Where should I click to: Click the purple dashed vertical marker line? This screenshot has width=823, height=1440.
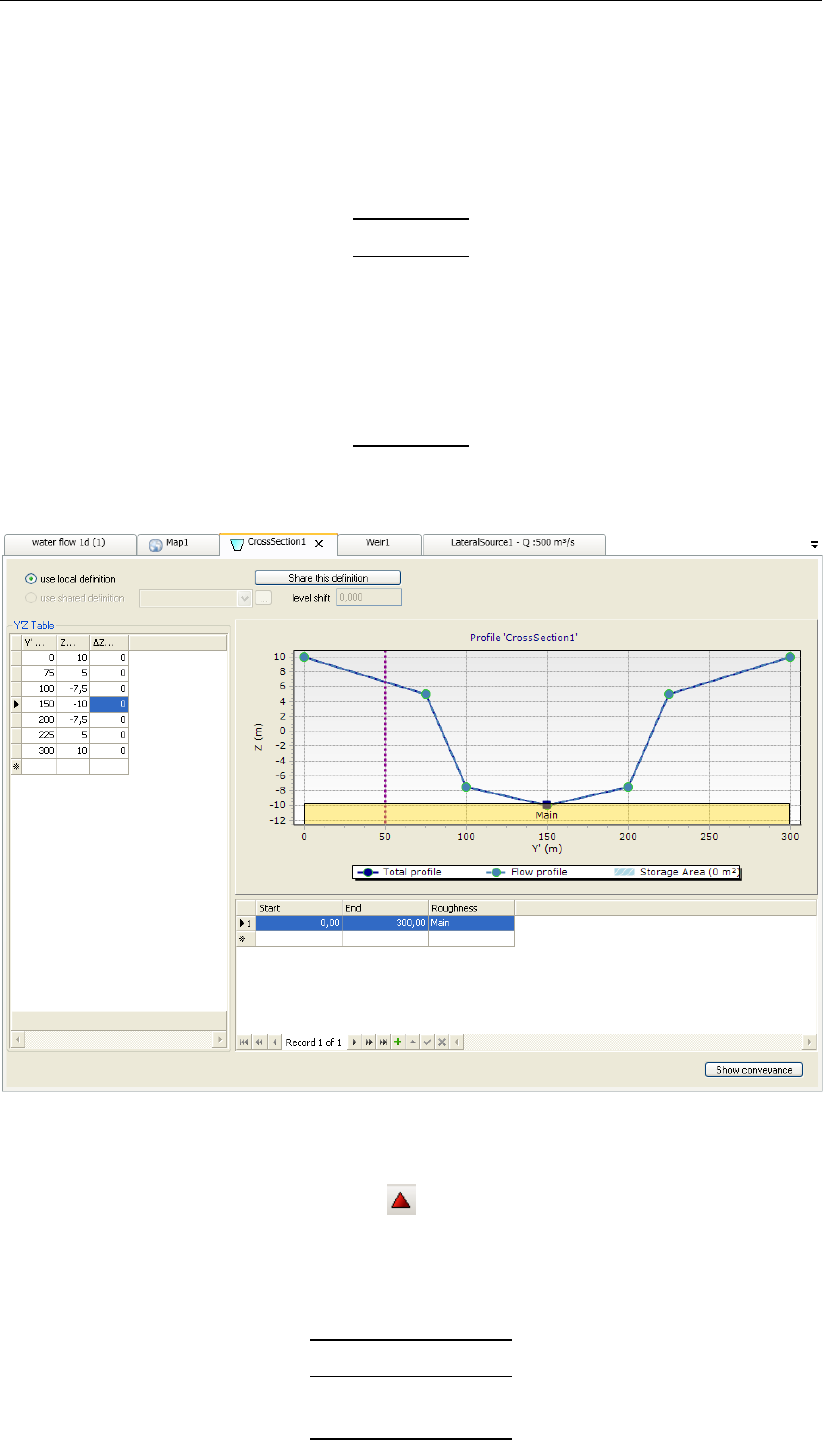tap(385, 736)
